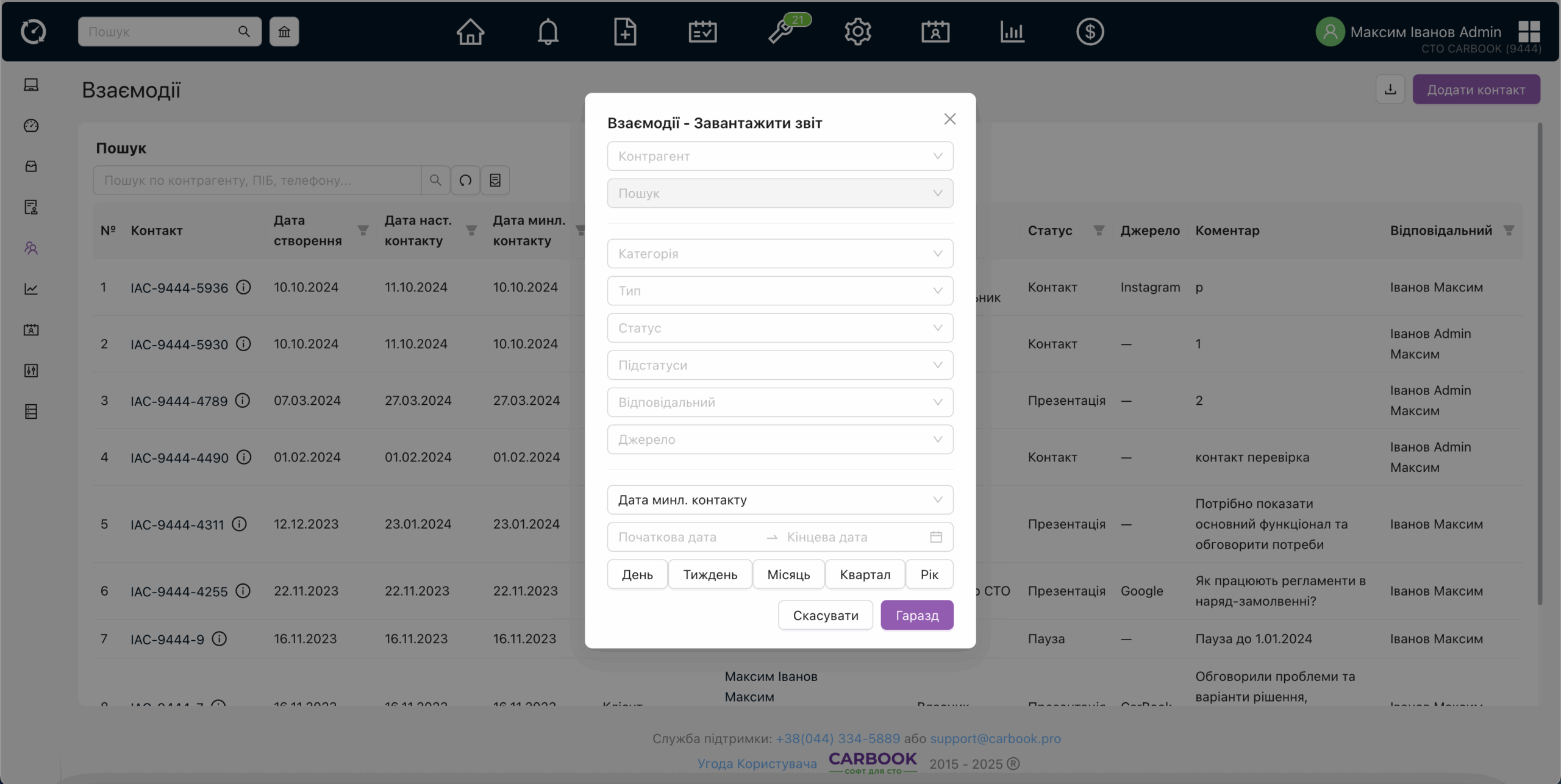
Task: Click the home icon in top bar
Action: coord(470,32)
